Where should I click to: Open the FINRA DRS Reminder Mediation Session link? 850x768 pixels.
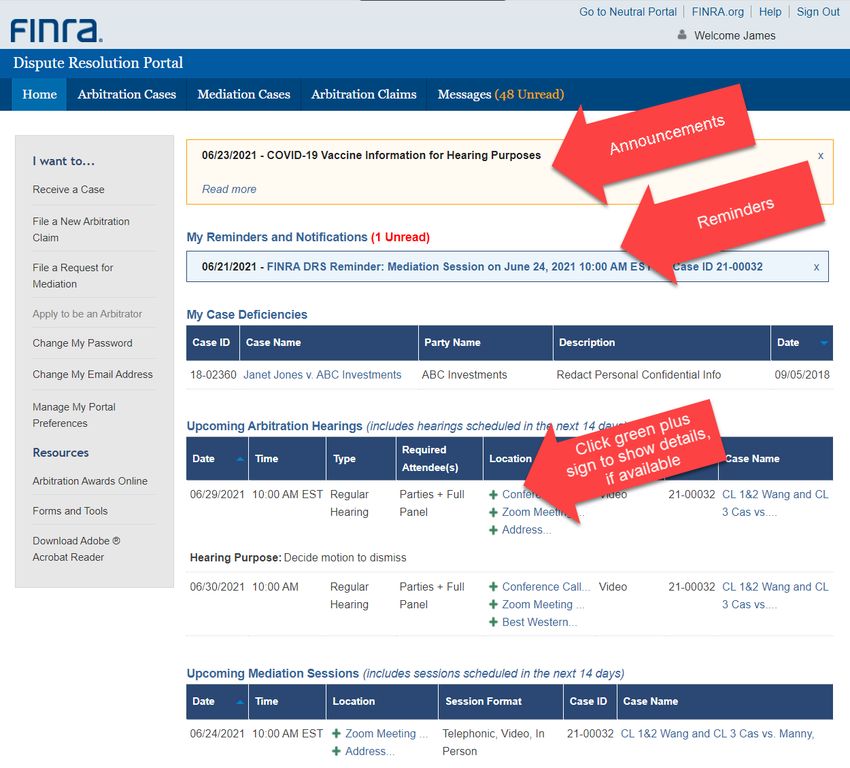[x=515, y=267]
